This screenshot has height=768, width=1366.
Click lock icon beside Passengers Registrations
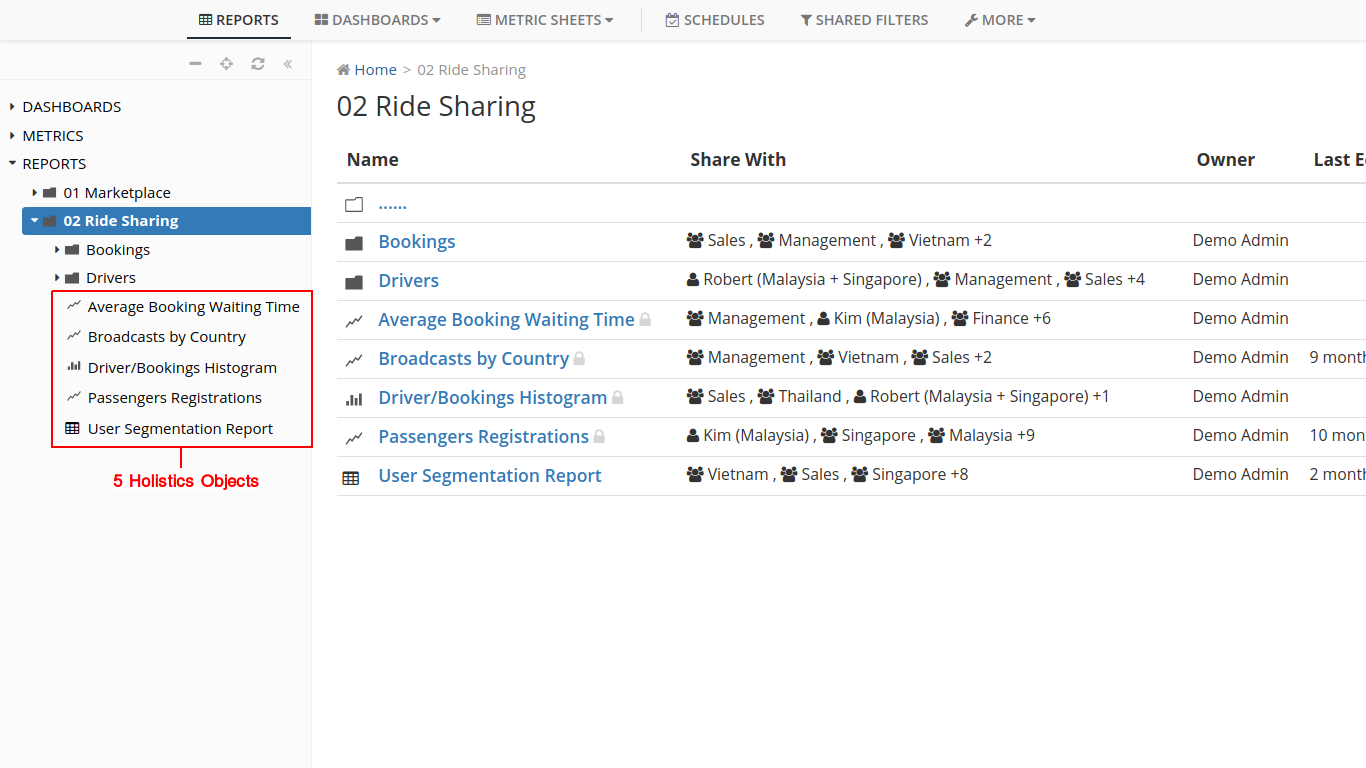click(599, 437)
